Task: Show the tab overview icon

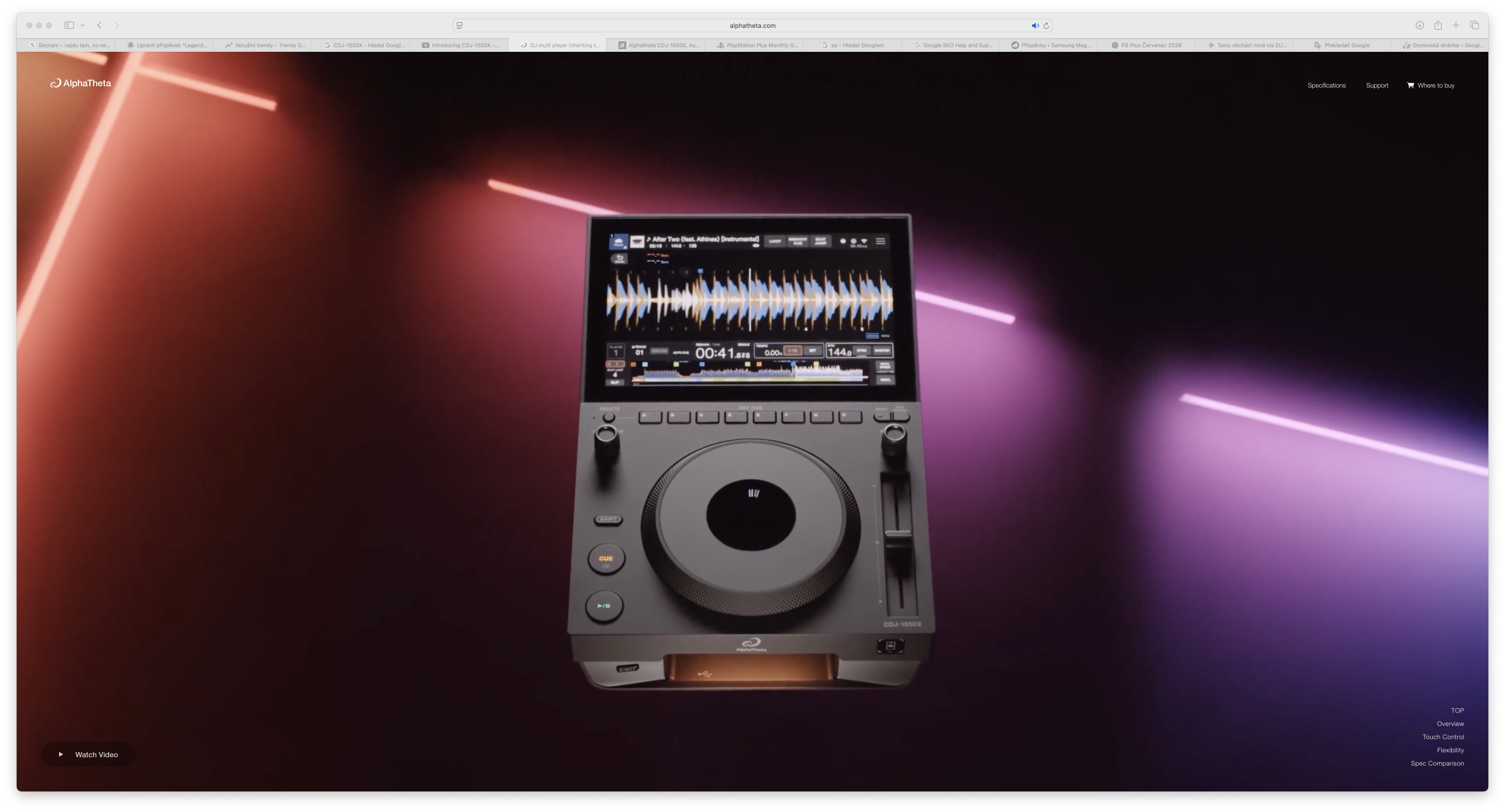Action: (x=1475, y=25)
